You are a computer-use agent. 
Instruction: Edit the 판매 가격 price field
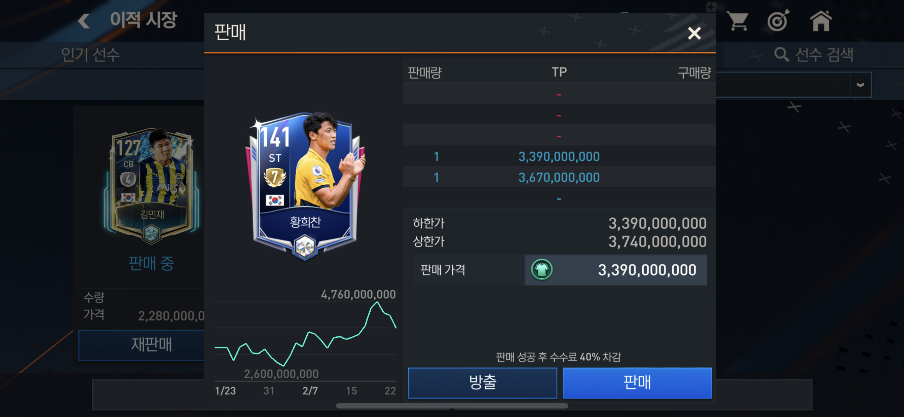point(616,269)
